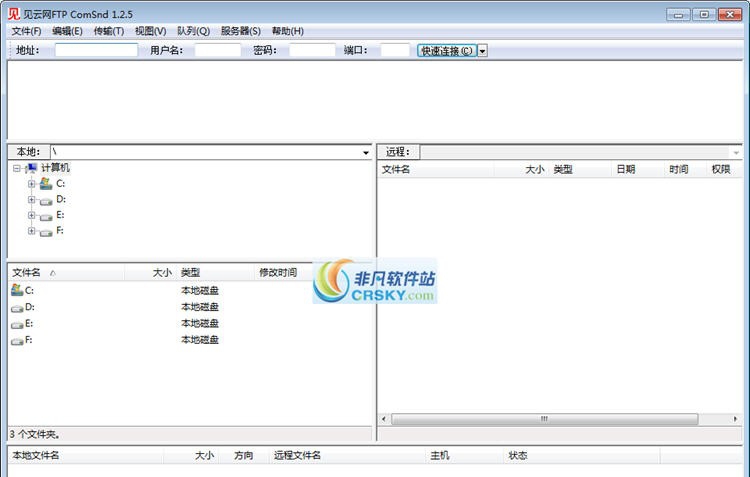The height and width of the screenshot is (477, 750).
Task: Sort remote list by 类型 column
Action: [x=580, y=169]
